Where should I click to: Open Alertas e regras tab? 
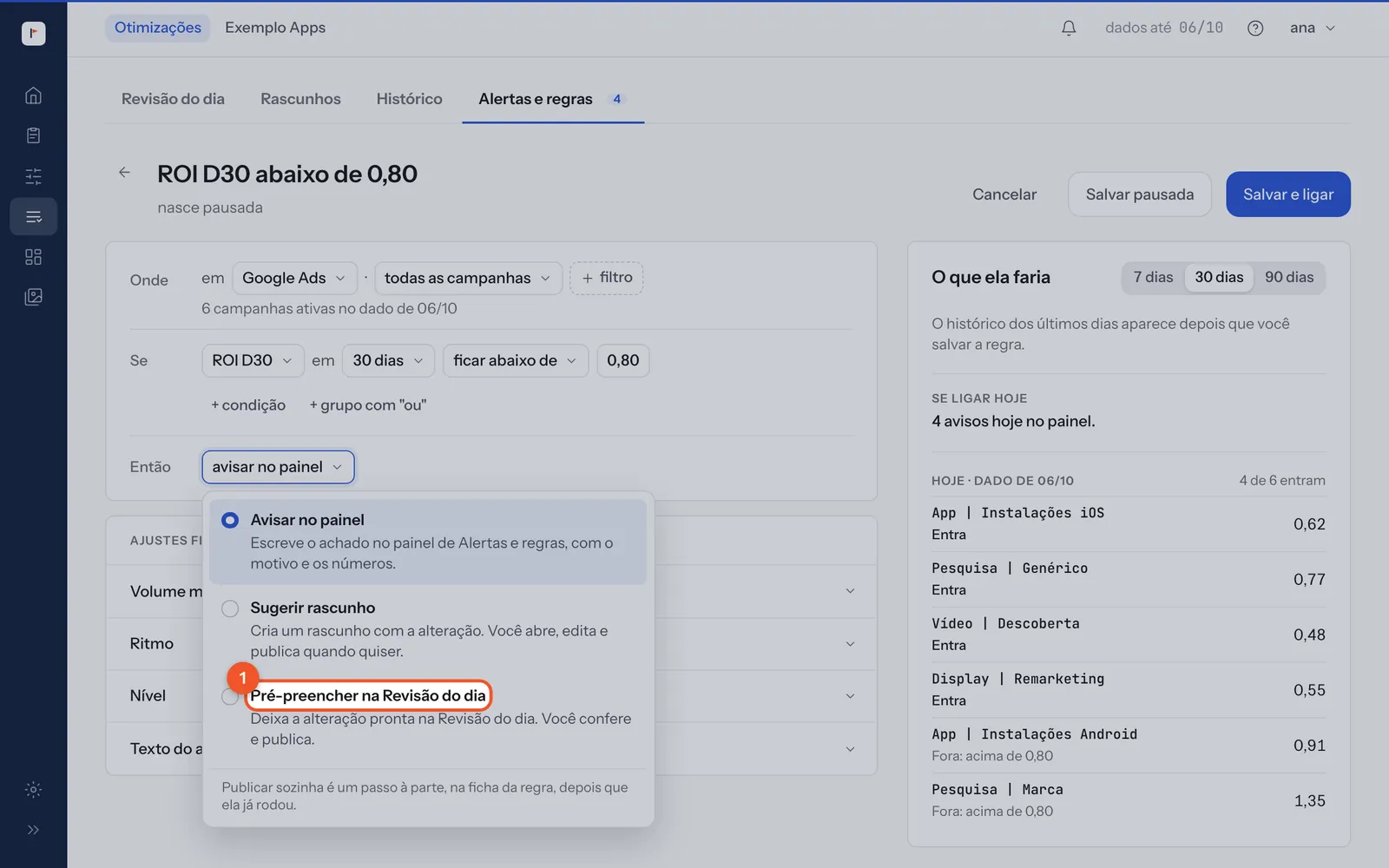[553, 99]
